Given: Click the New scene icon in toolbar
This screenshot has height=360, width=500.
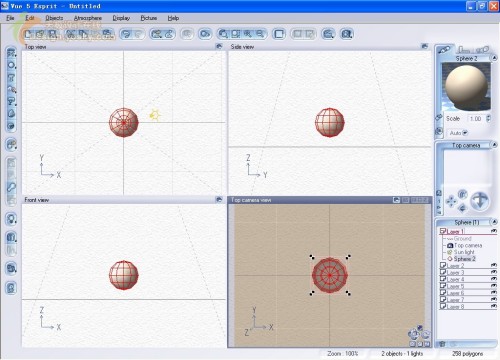Looking at the screenshot, I should (x=28, y=34).
